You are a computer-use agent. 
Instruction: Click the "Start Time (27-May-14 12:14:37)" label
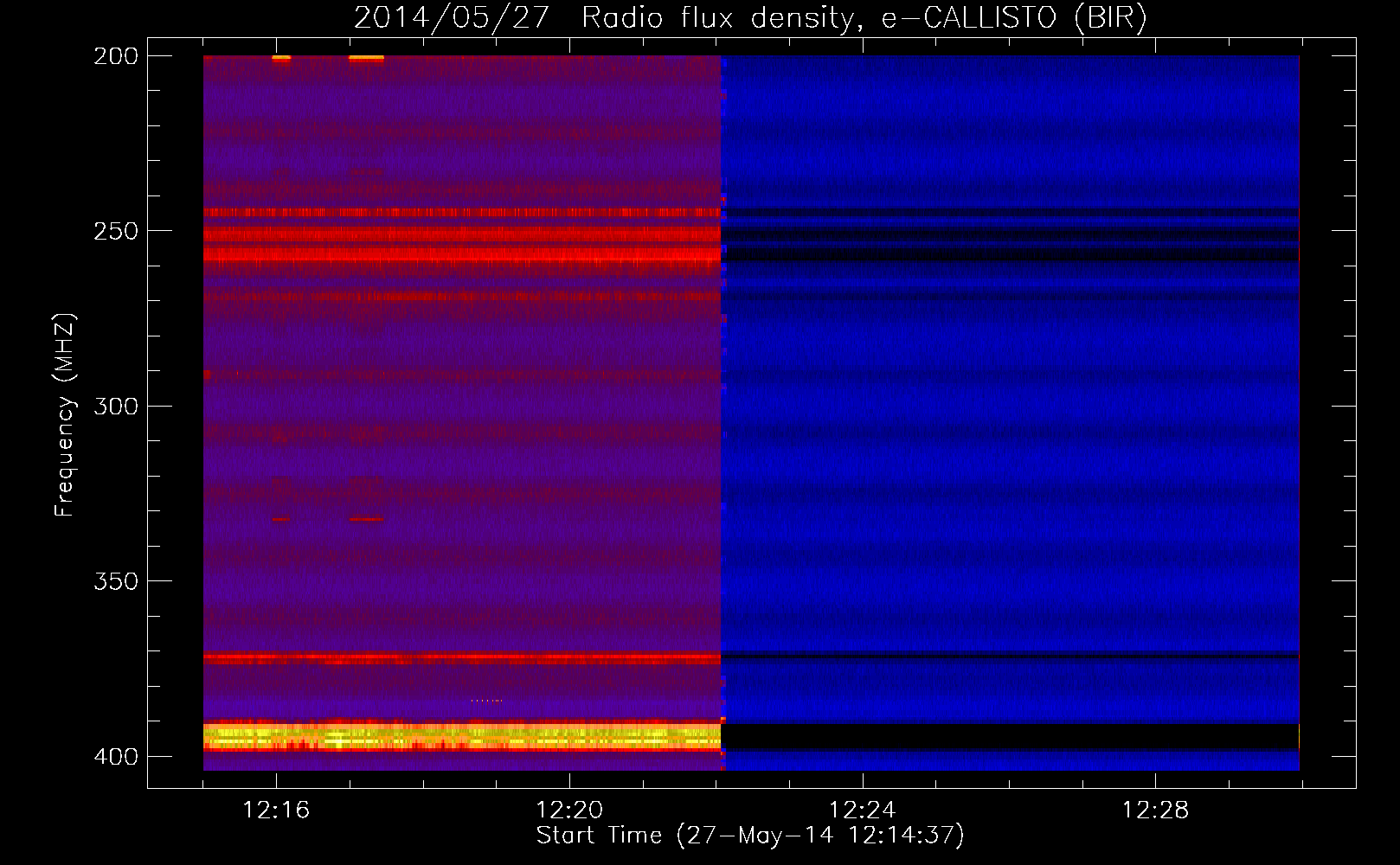coord(750,836)
